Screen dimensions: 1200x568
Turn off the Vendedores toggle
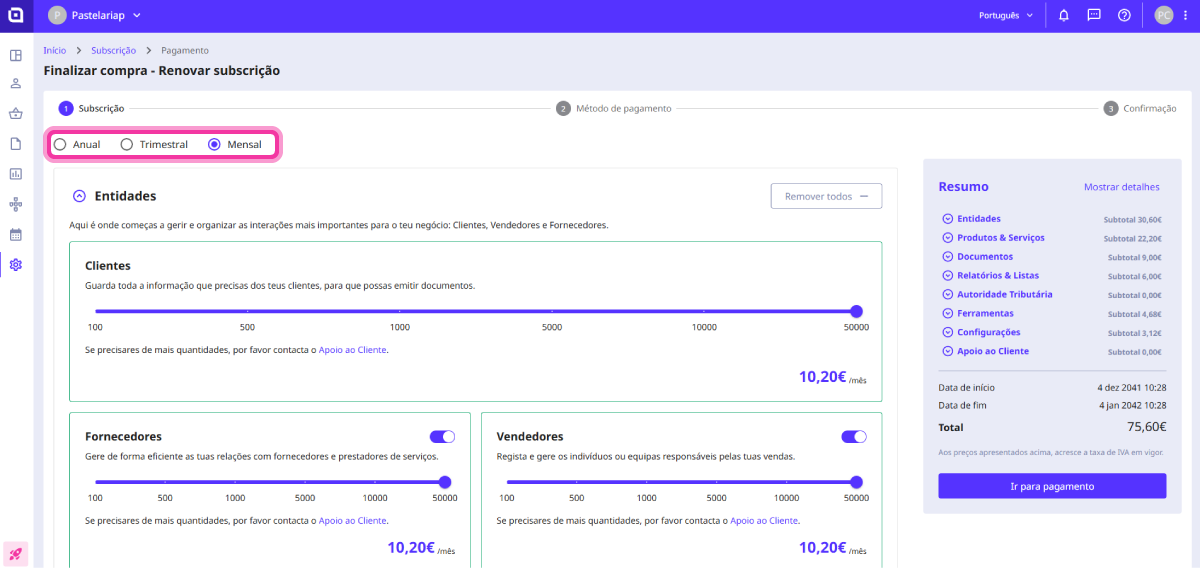(854, 437)
